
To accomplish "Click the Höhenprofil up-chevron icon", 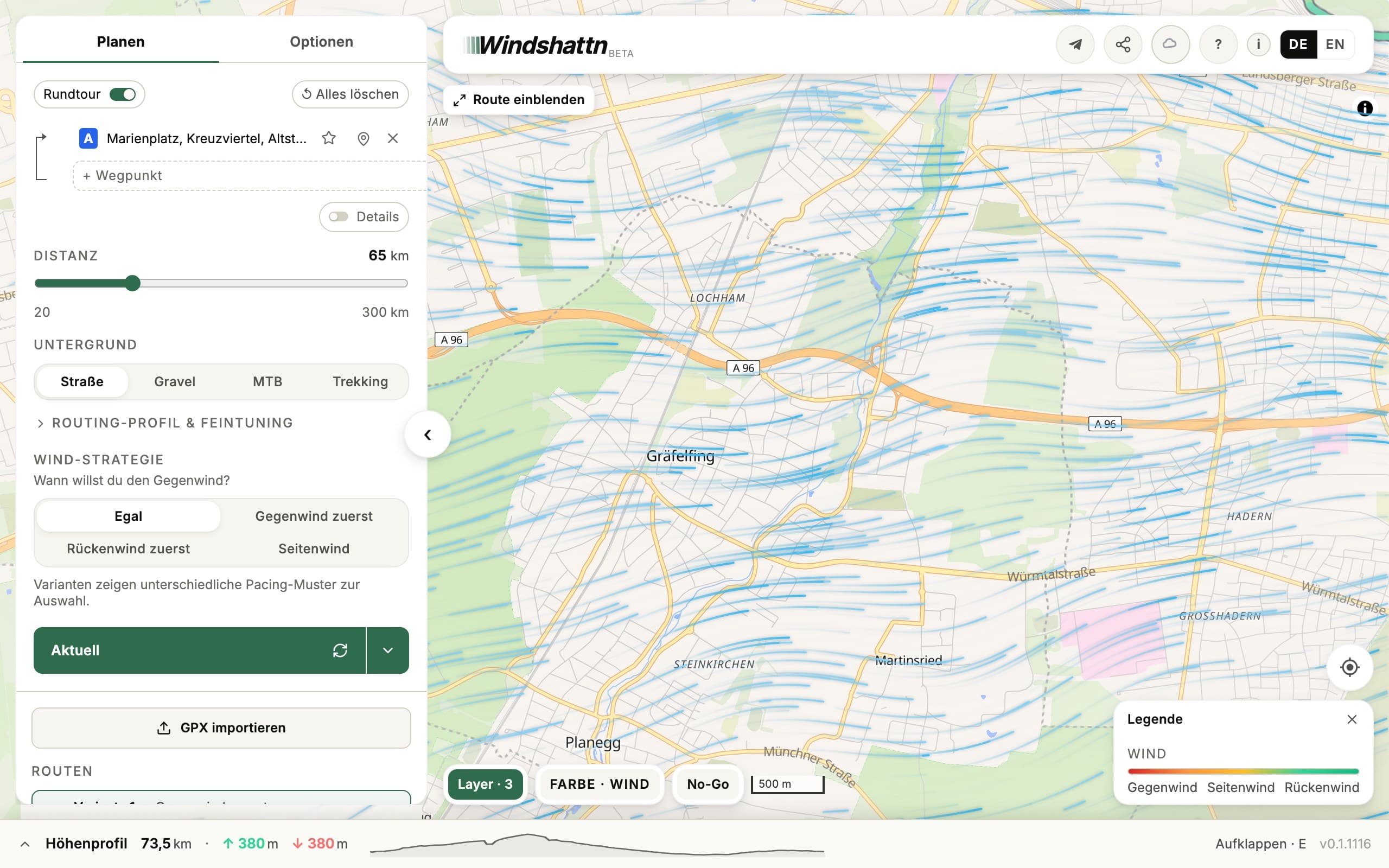I will click(x=24, y=844).
